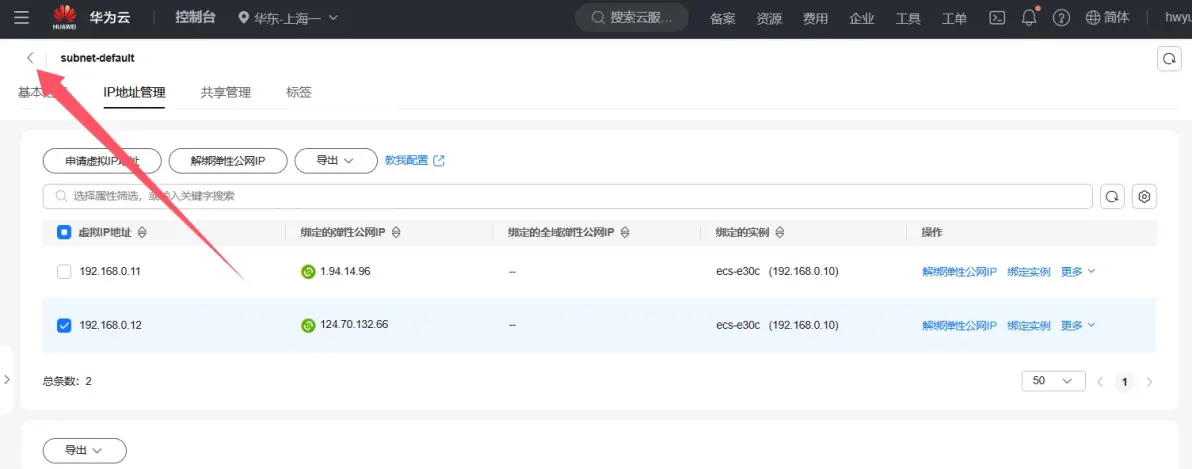This screenshot has width=1192, height=469.
Task: Refresh the page using top-right refresh icon
Action: pyautogui.click(x=1168, y=59)
